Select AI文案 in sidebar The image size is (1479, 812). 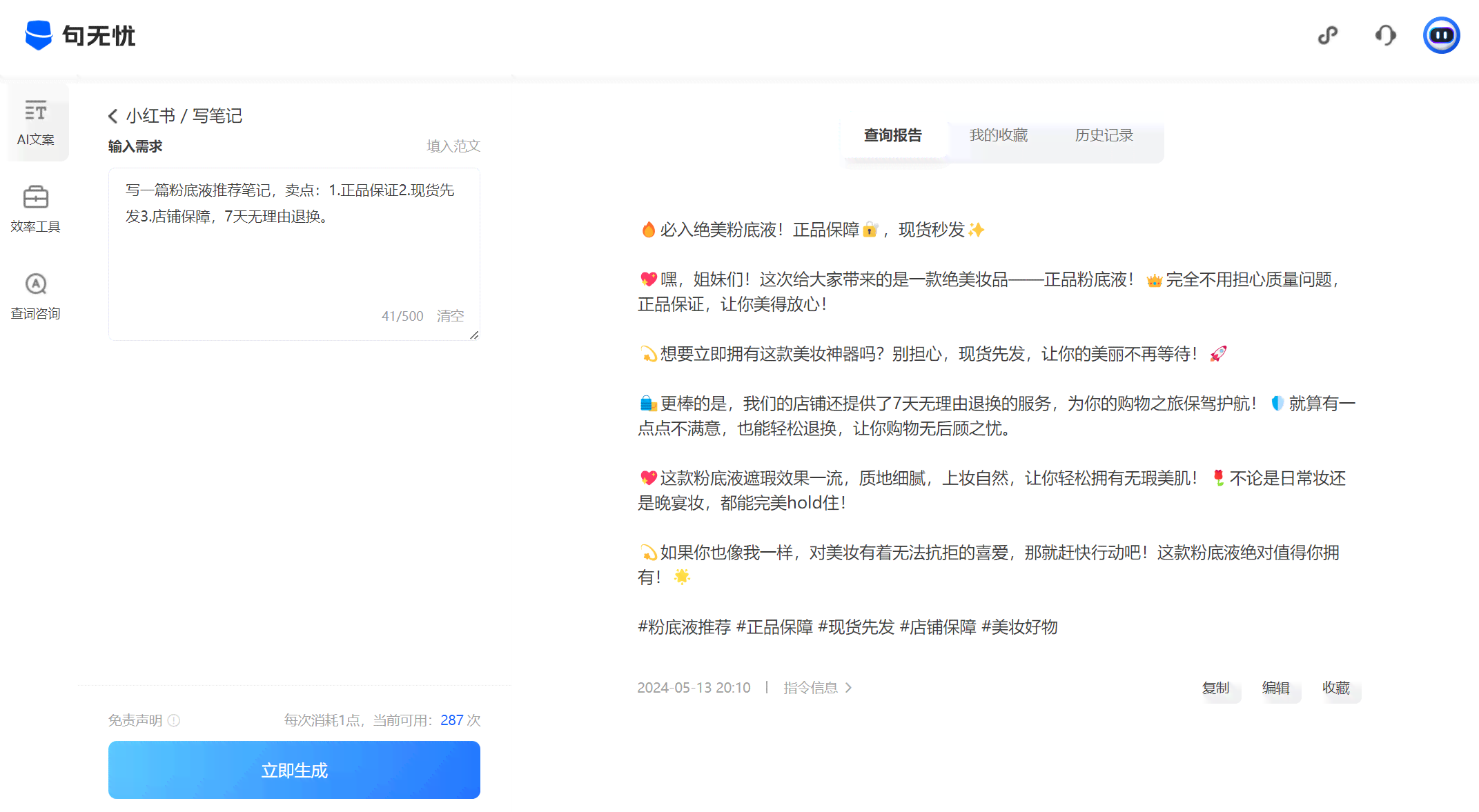coord(36,123)
